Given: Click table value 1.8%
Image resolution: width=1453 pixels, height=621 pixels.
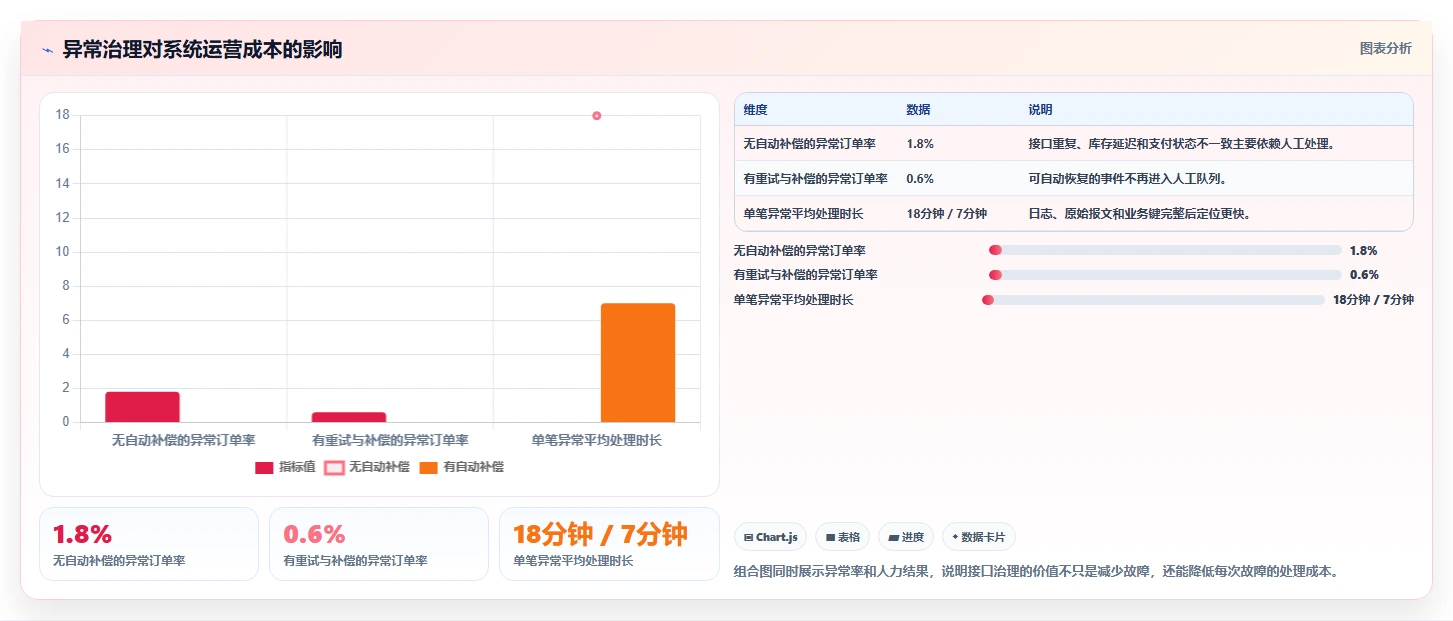Looking at the screenshot, I should click(920, 144).
